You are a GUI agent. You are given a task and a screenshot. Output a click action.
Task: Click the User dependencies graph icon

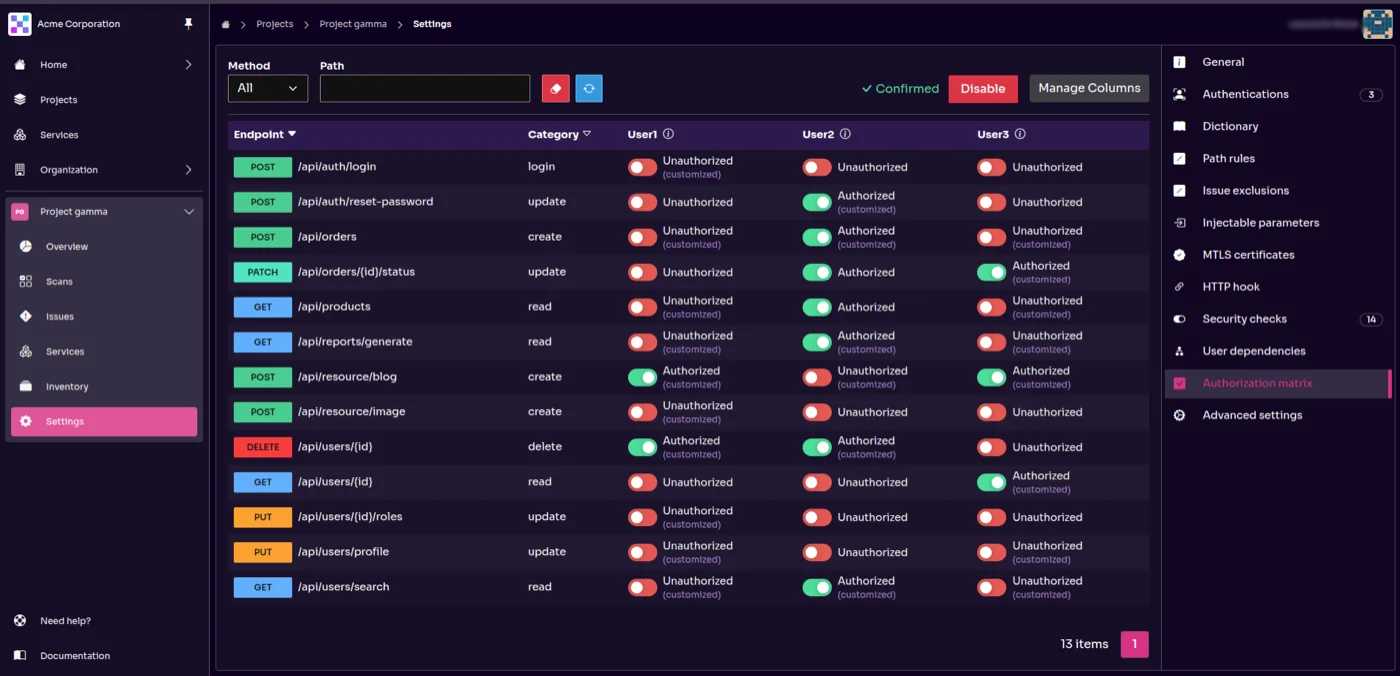1180,350
